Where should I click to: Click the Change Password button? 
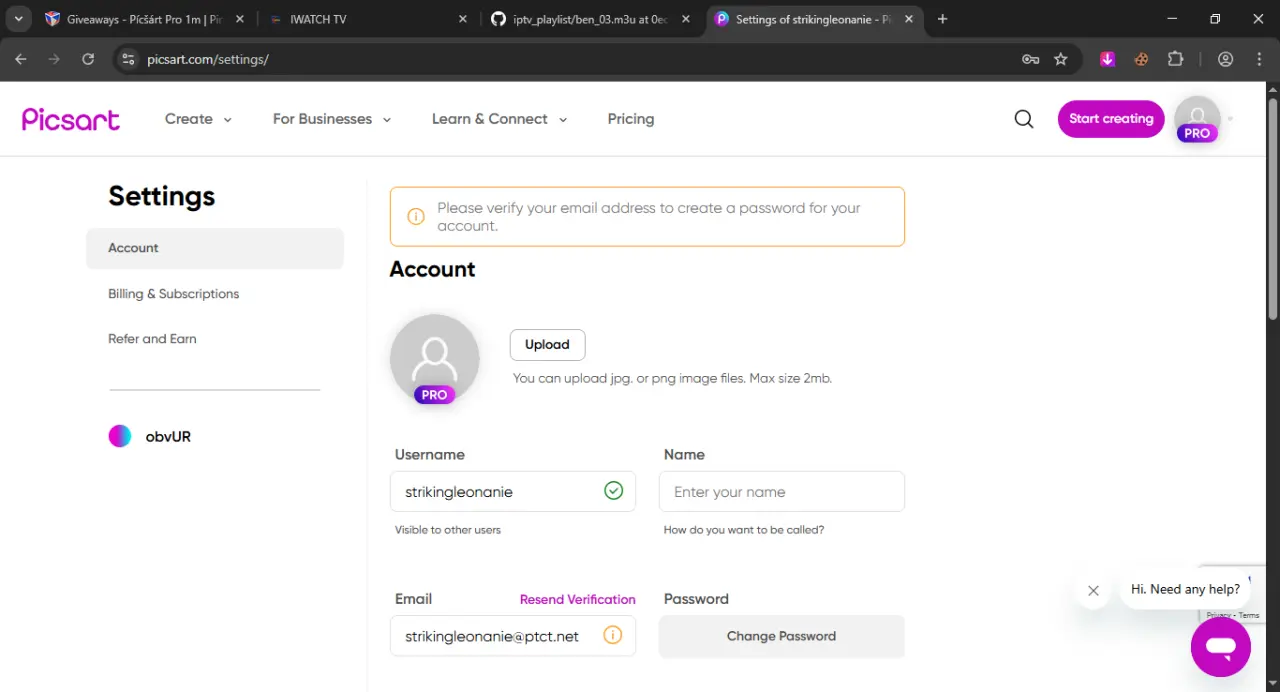point(781,636)
